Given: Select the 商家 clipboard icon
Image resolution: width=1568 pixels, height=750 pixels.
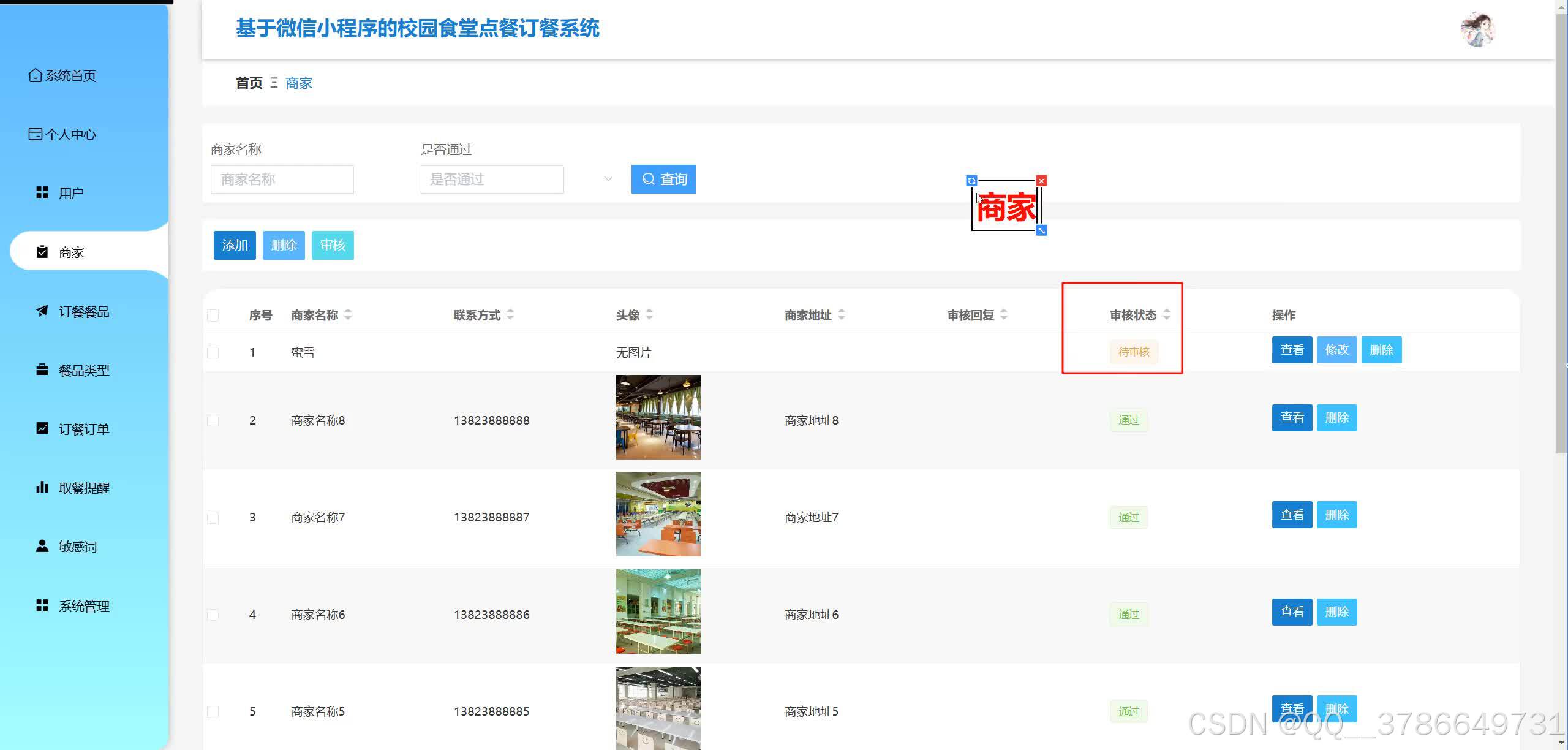Looking at the screenshot, I should coord(42,251).
